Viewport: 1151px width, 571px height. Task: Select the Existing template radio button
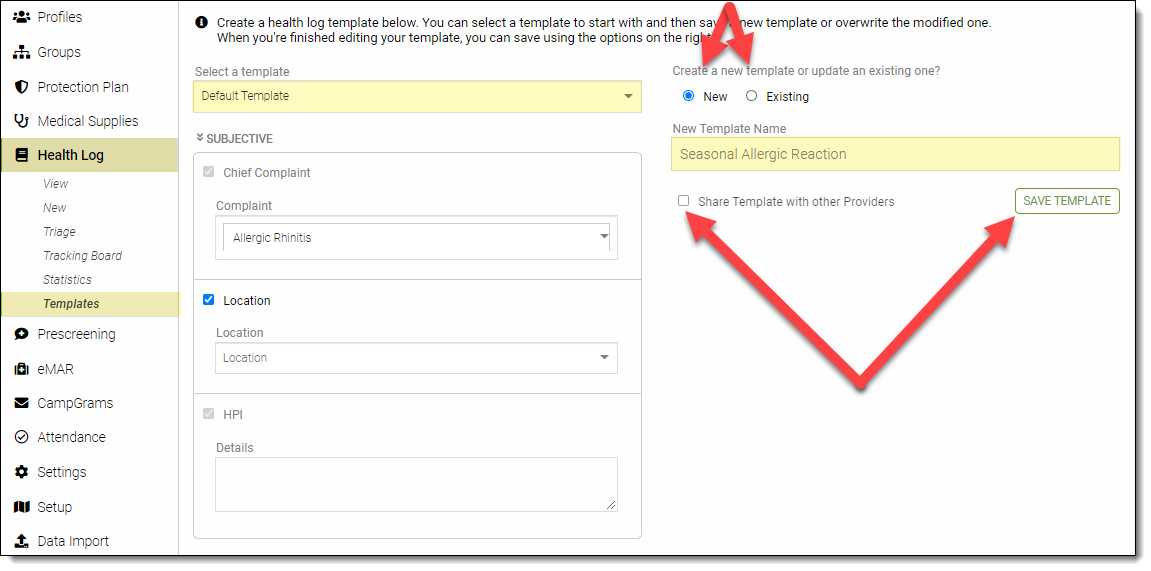click(752, 96)
